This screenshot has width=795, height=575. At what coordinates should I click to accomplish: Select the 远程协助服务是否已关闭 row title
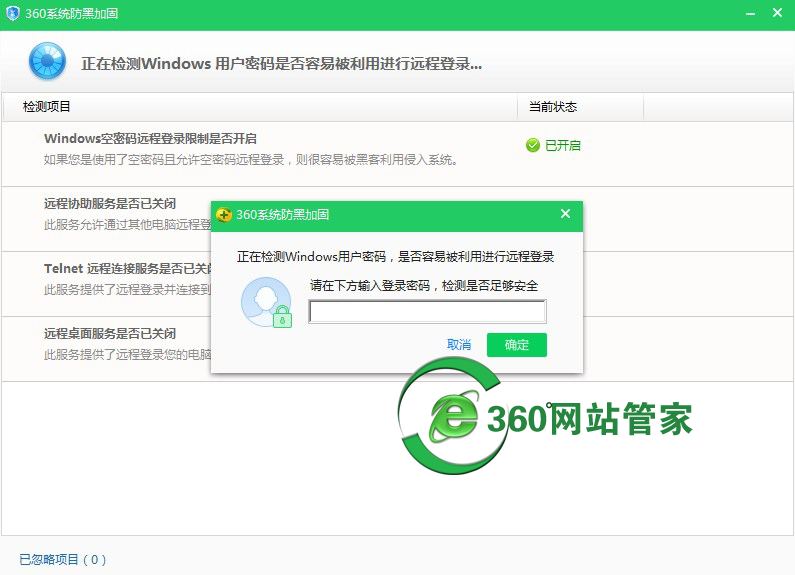pyautogui.click(x=110, y=204)
